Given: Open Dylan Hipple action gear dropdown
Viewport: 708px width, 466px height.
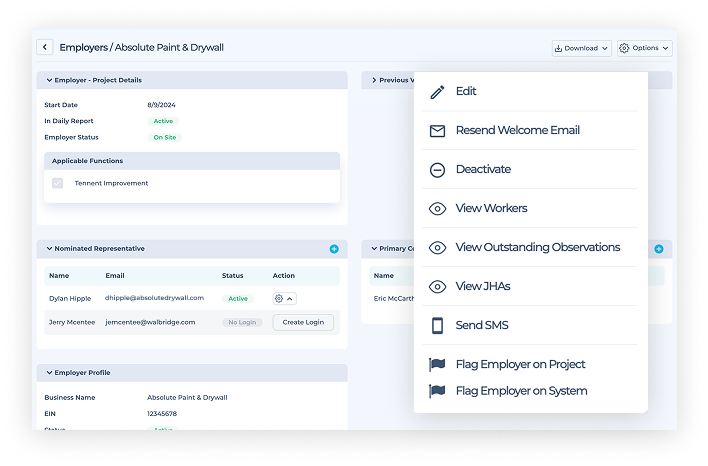Looking at the screenshot, I should [284, 298].
